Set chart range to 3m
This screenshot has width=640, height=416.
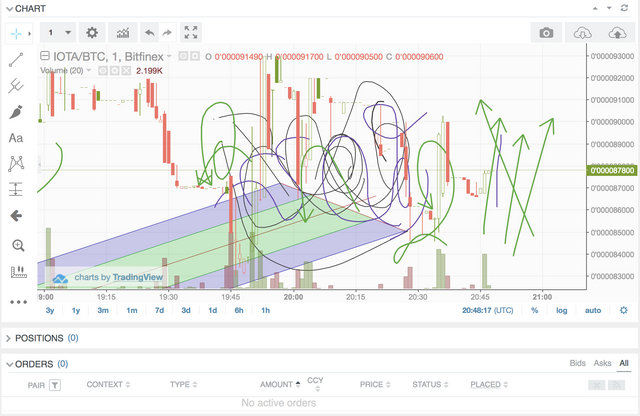click(103, 310)
